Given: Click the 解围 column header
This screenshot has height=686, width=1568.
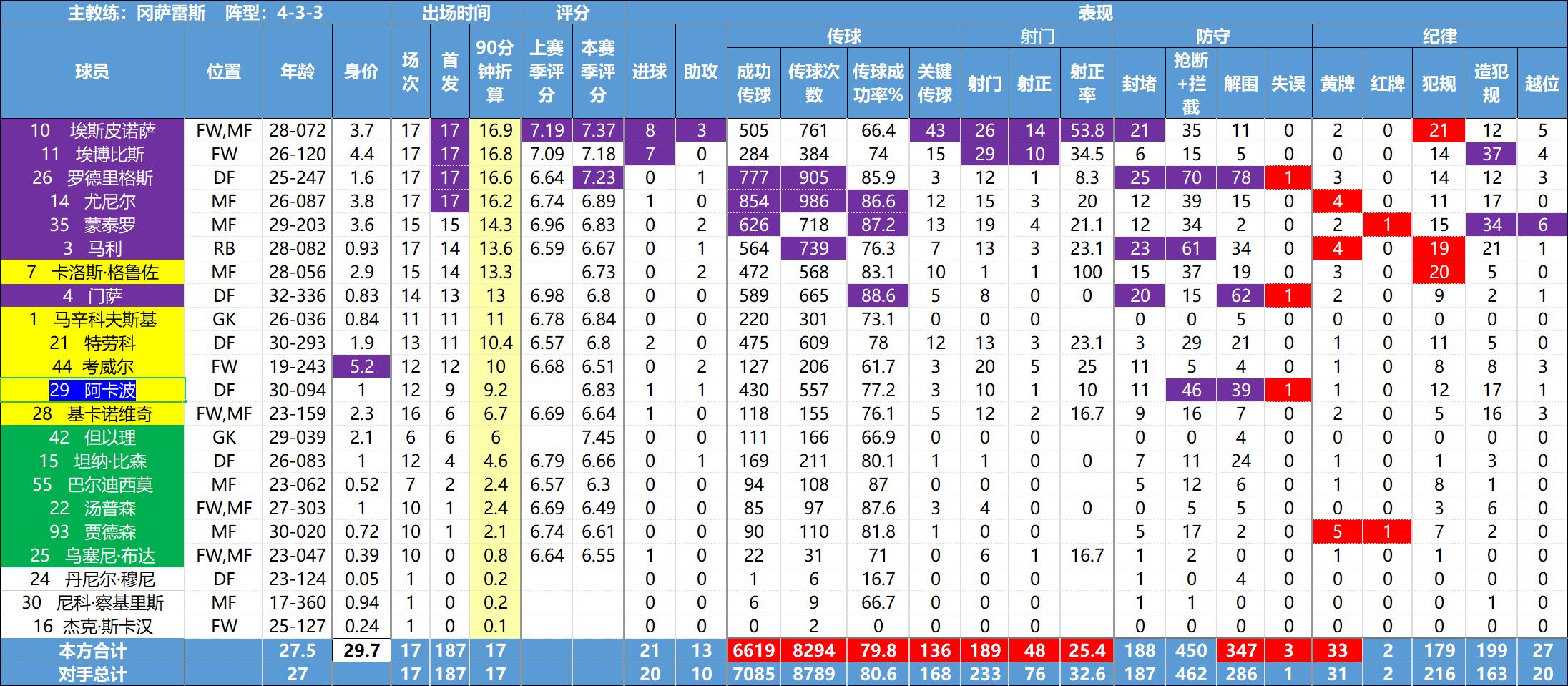Looking at the screenshot, I should click(x=1240, y=84).
